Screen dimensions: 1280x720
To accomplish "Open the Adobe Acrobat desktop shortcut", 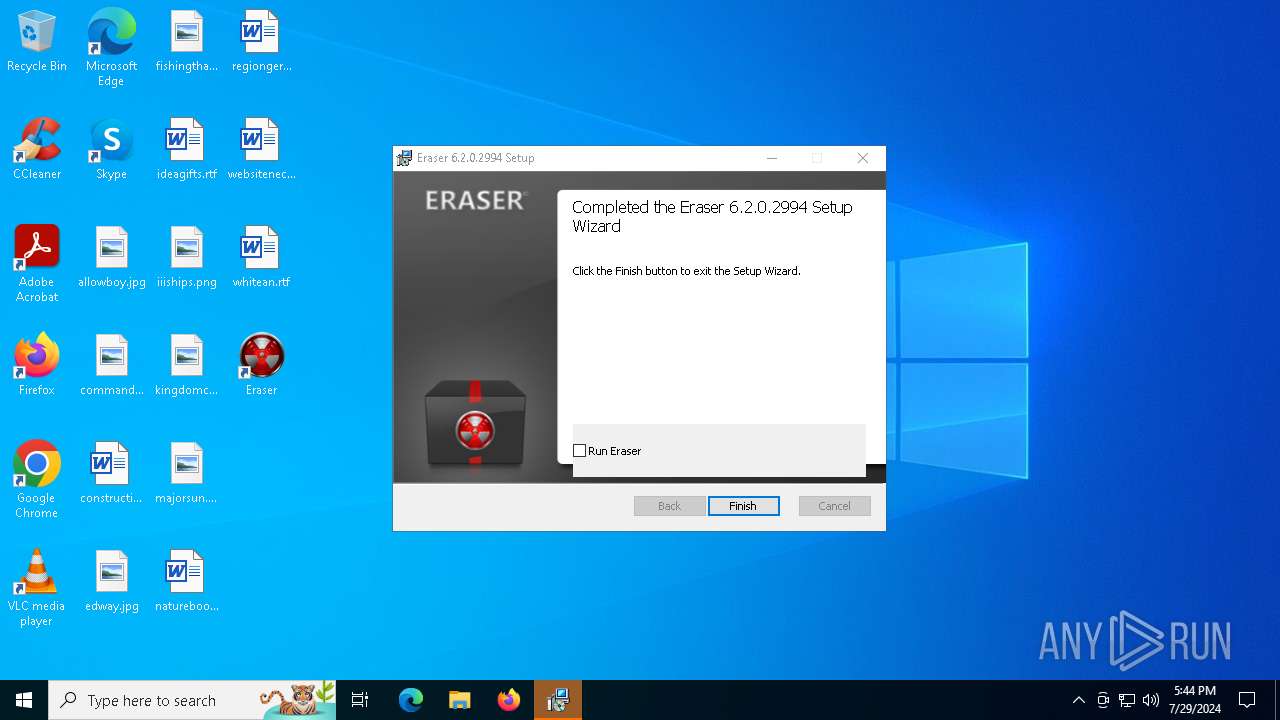I will pyautogui.click(x=37, y=264).
